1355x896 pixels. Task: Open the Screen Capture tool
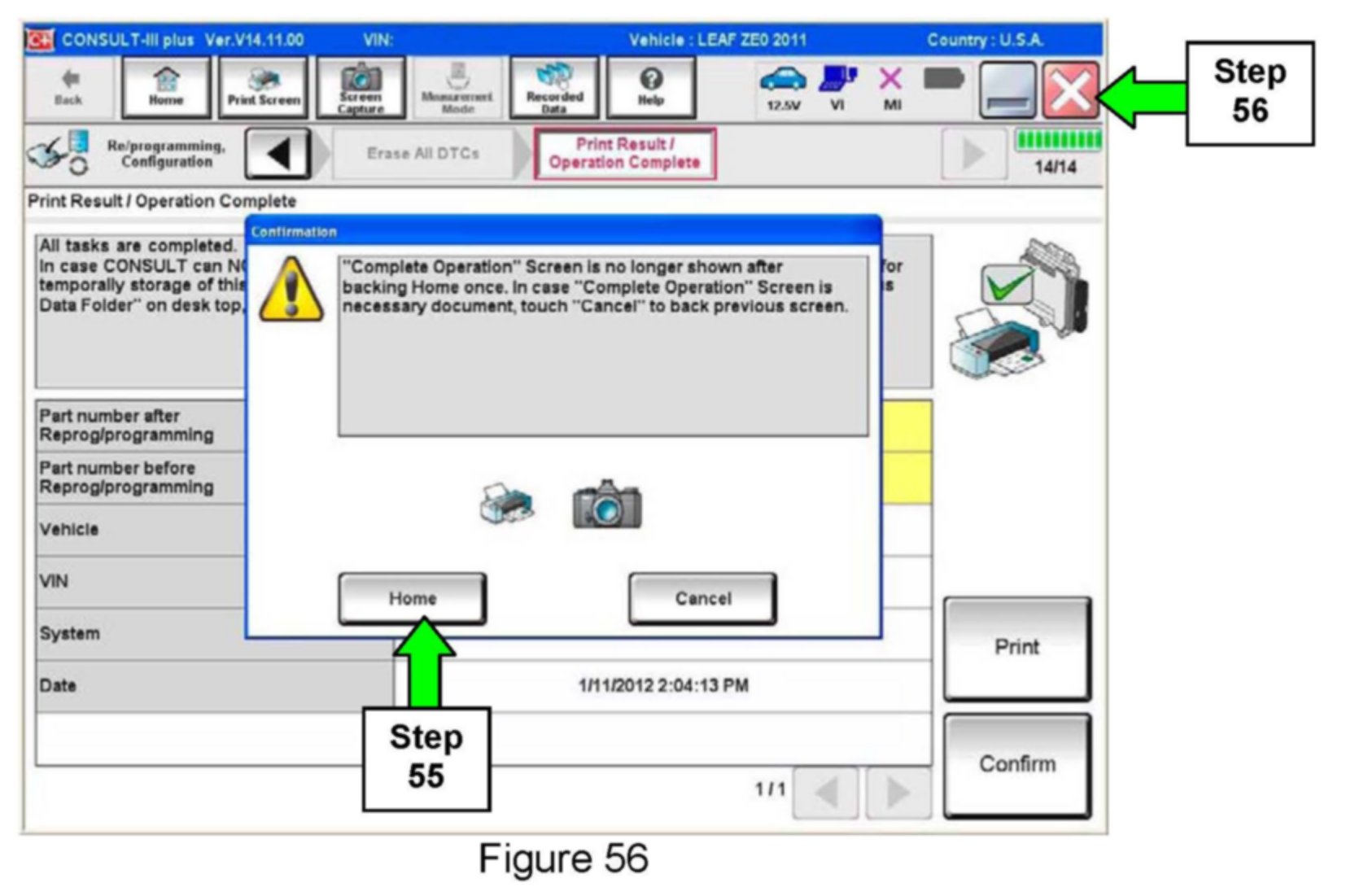[x=361, y=88]
